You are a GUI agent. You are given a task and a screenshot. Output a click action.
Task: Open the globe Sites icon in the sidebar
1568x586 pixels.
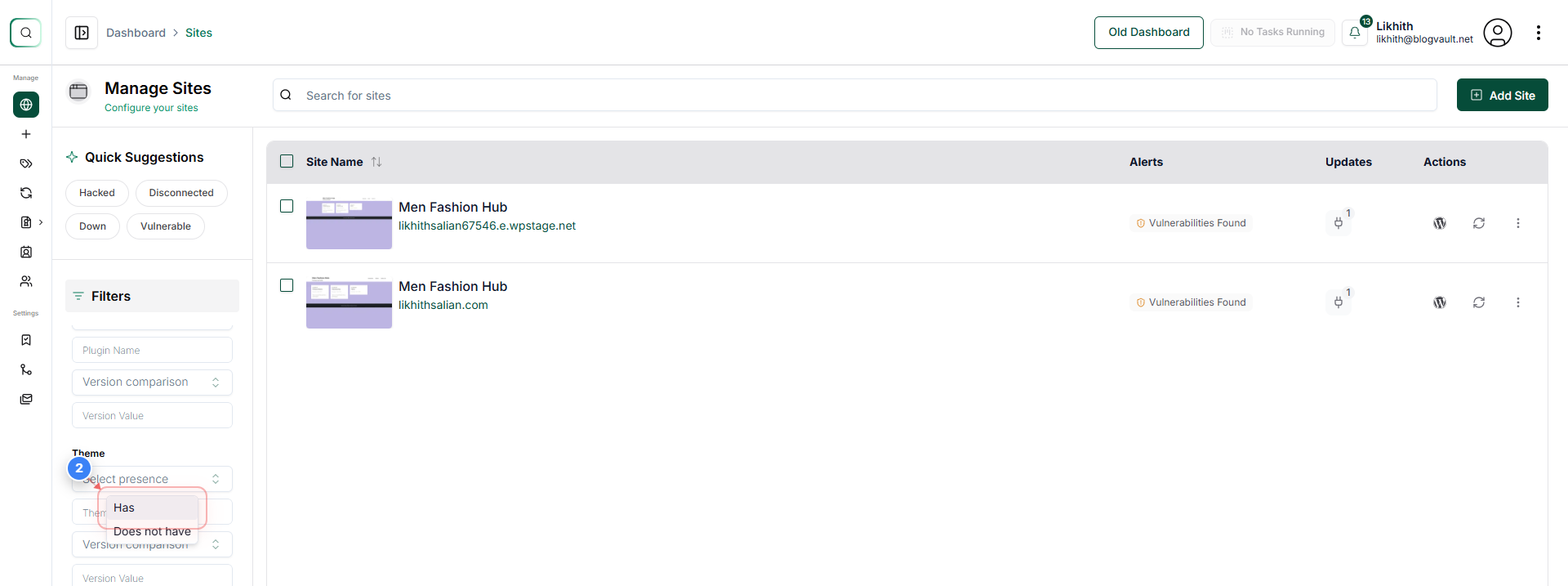click(26, 105)
